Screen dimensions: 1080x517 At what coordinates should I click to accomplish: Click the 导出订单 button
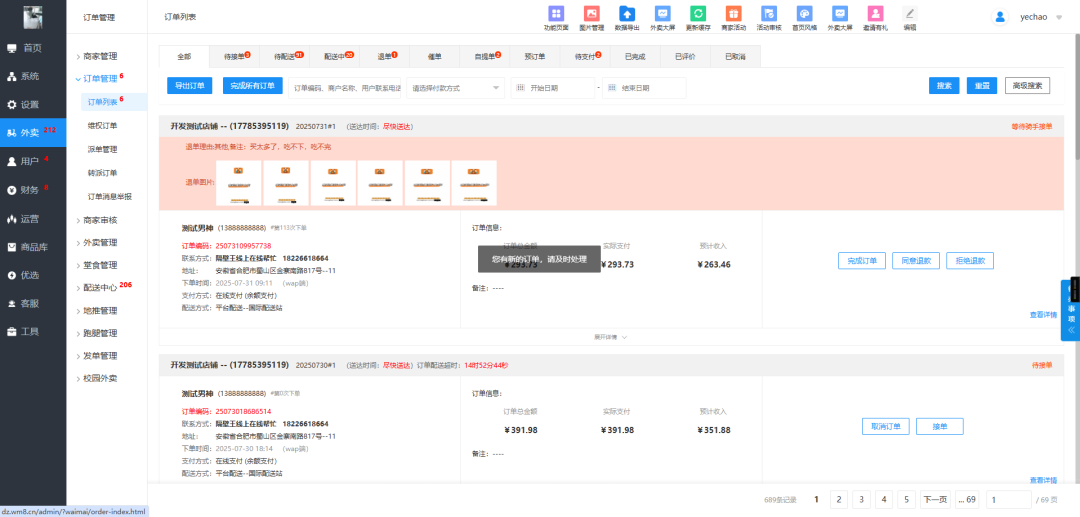(x=189, y=86)
